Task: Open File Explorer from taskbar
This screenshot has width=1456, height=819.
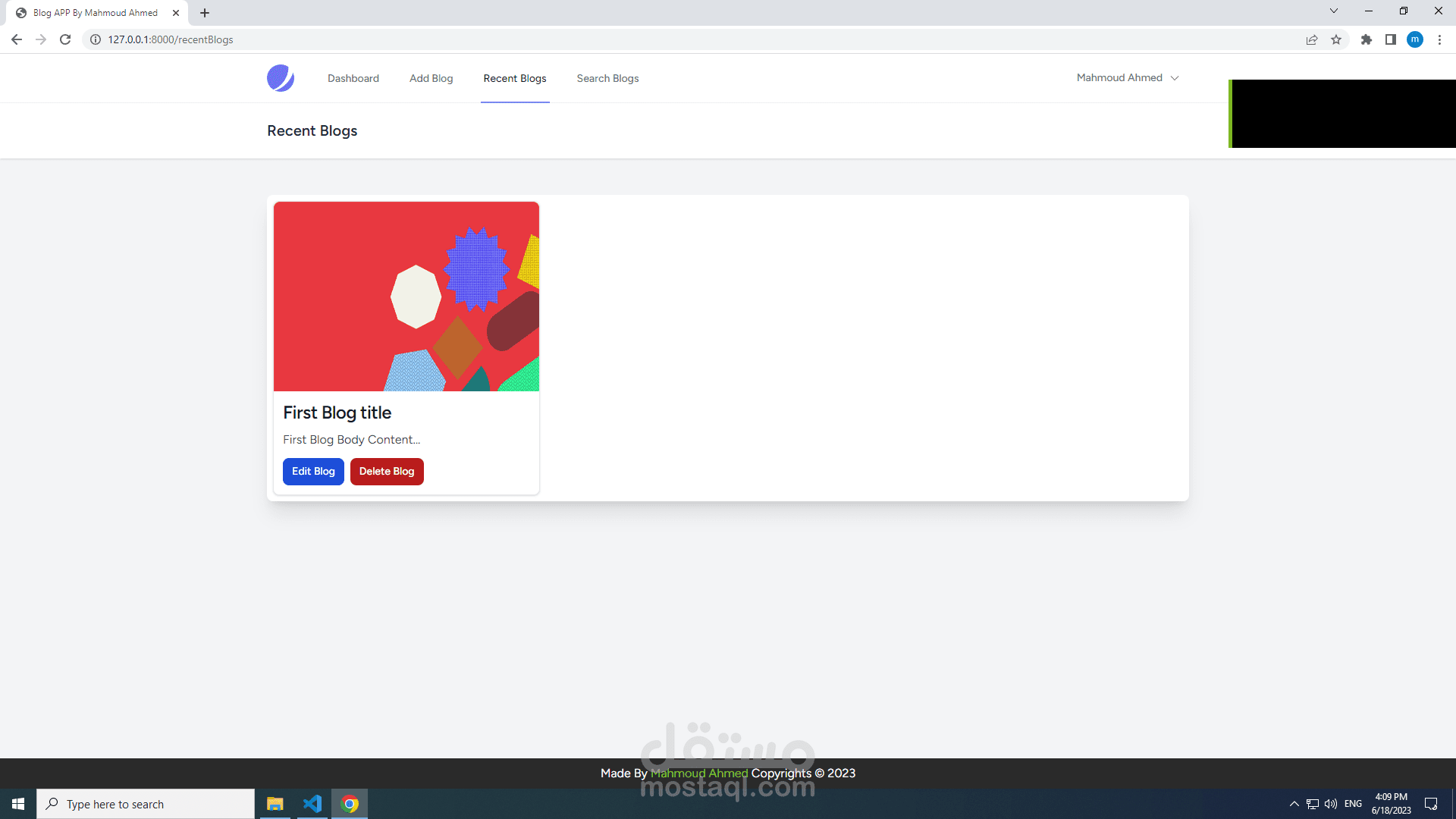Action: point(275,804)
